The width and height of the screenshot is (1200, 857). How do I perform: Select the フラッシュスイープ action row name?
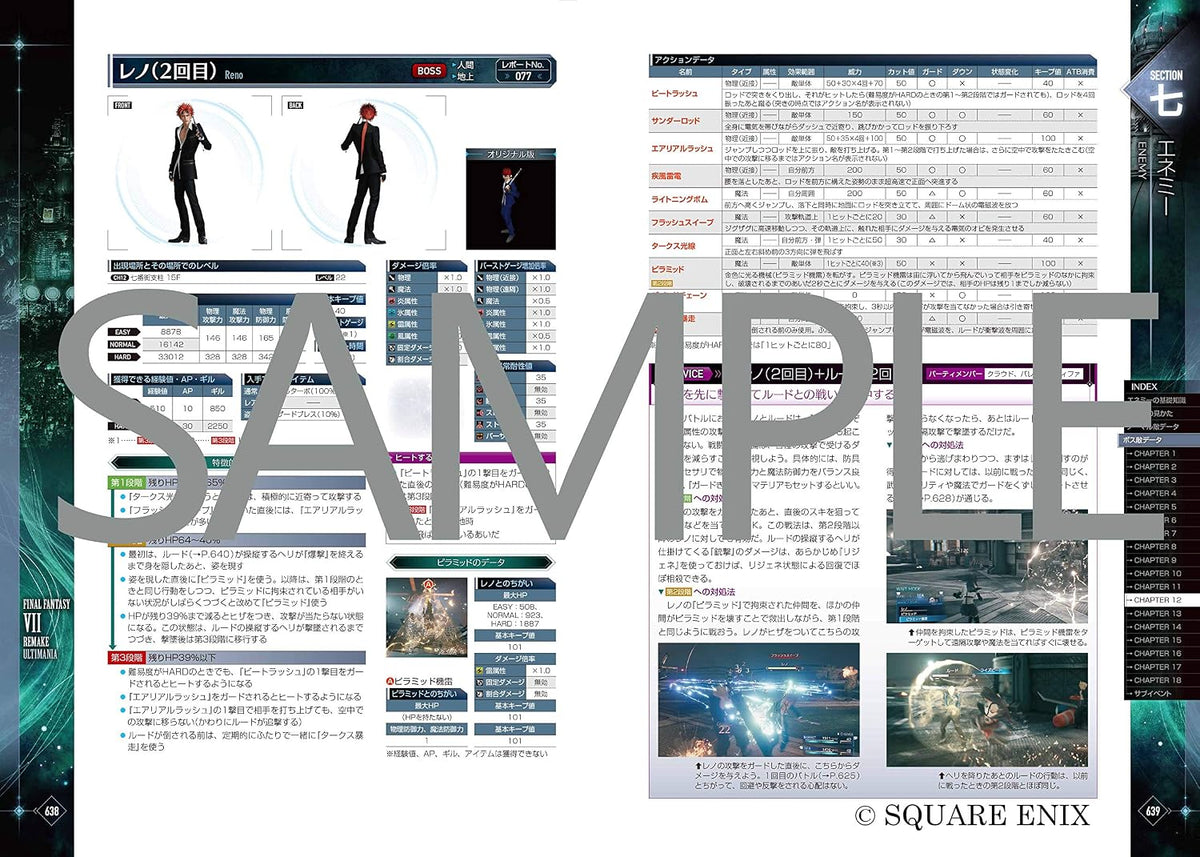point(684,224)
